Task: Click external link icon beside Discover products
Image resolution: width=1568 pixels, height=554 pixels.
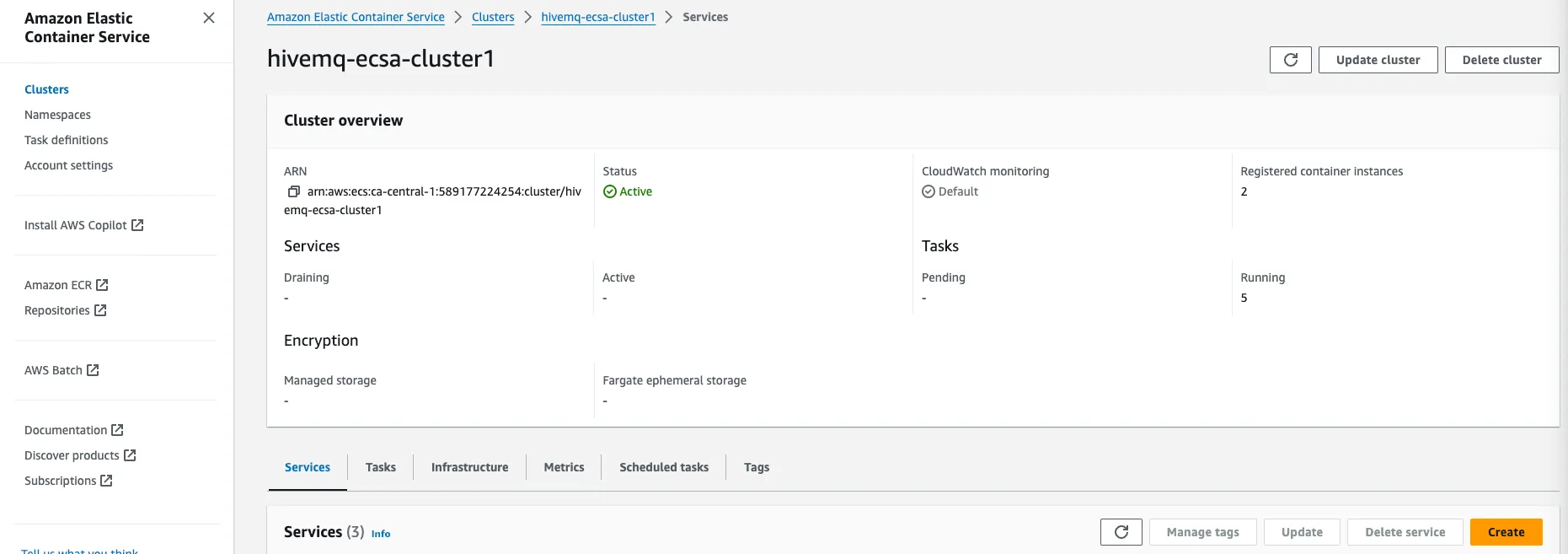Action: click(x=130, y=455)
